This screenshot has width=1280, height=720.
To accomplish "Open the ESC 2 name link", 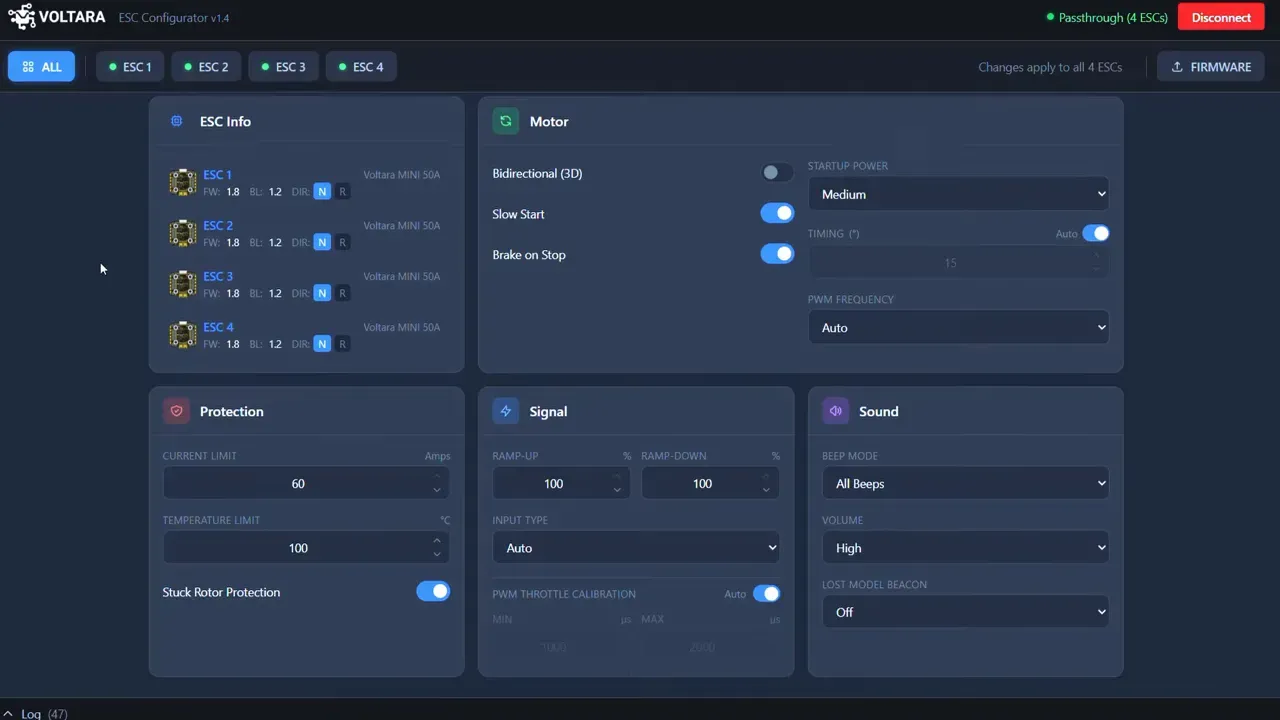I will (218, 226).
